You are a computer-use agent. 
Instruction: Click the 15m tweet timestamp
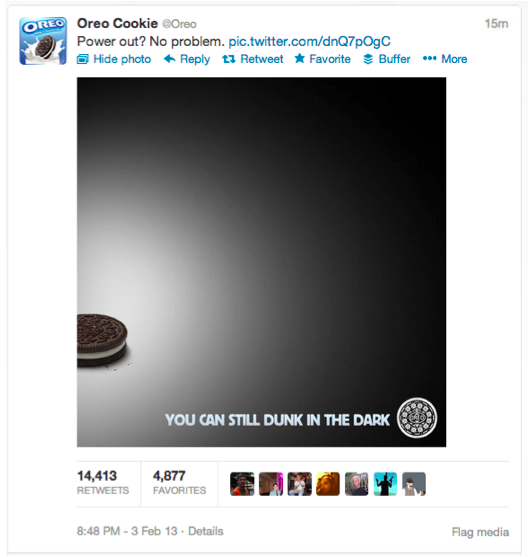click(x=496, y=24)
